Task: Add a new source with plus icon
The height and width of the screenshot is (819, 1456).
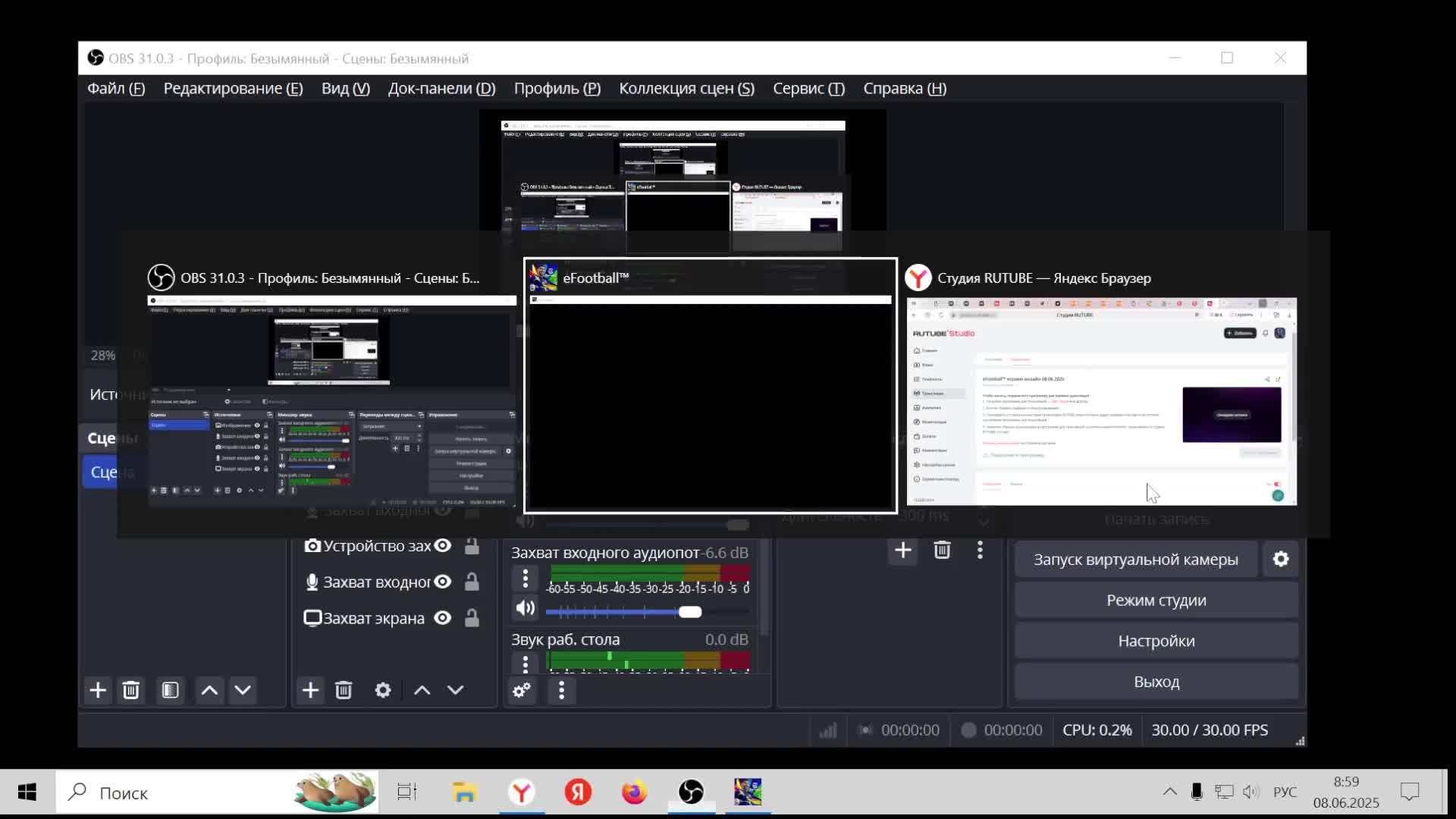Action: (310, 690)
